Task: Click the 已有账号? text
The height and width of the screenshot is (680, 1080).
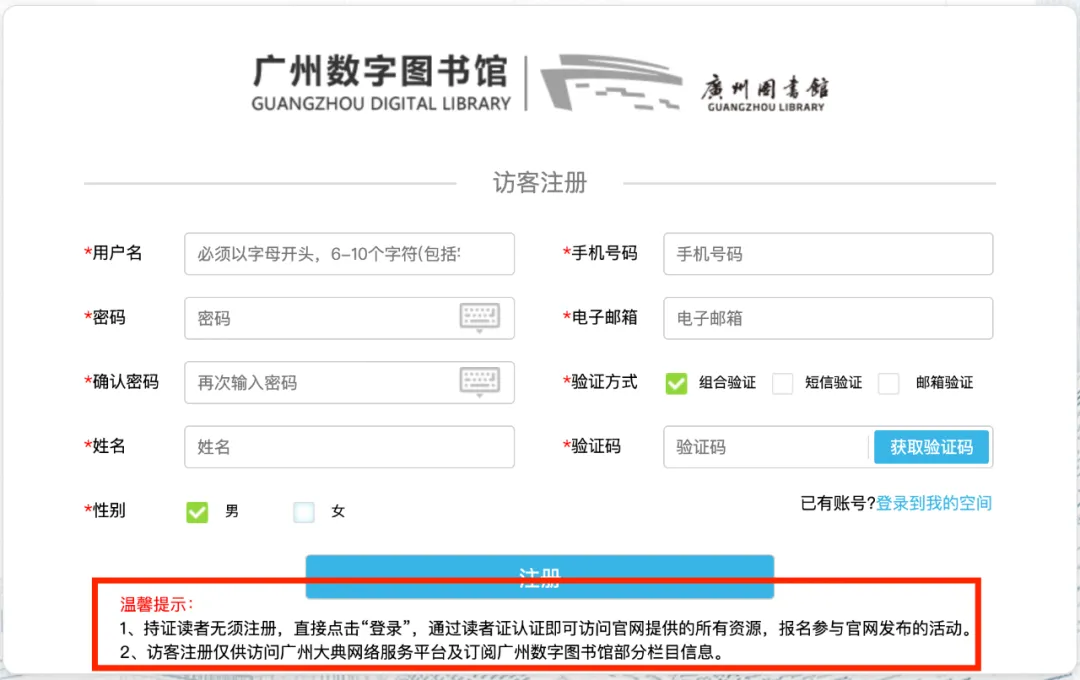Action: pyautogui.click(x=838, y=504)
